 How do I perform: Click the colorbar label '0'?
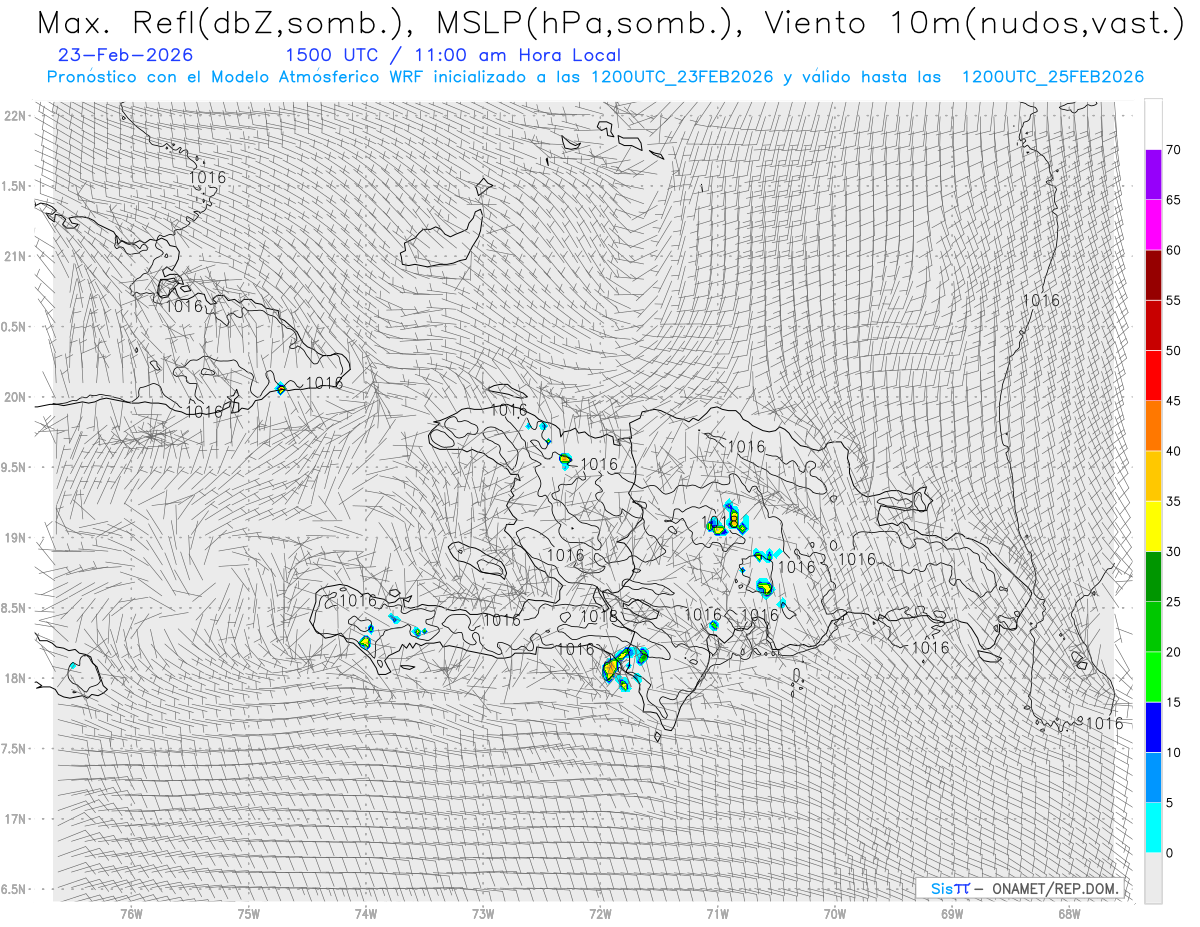(1169, 852)
